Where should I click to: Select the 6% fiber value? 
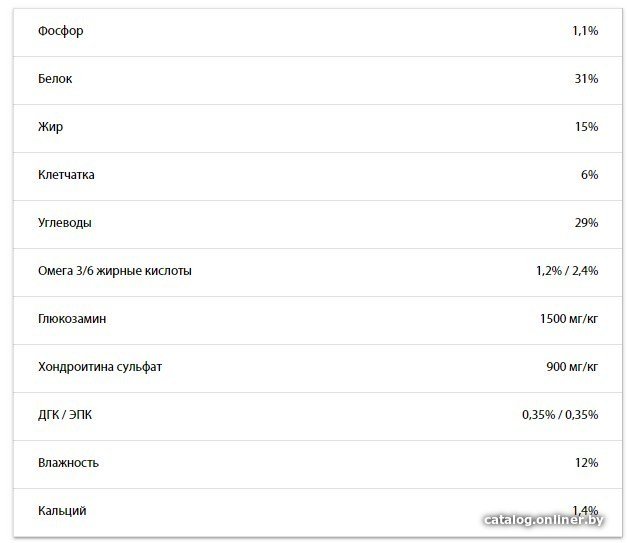[x=589, y=175]
